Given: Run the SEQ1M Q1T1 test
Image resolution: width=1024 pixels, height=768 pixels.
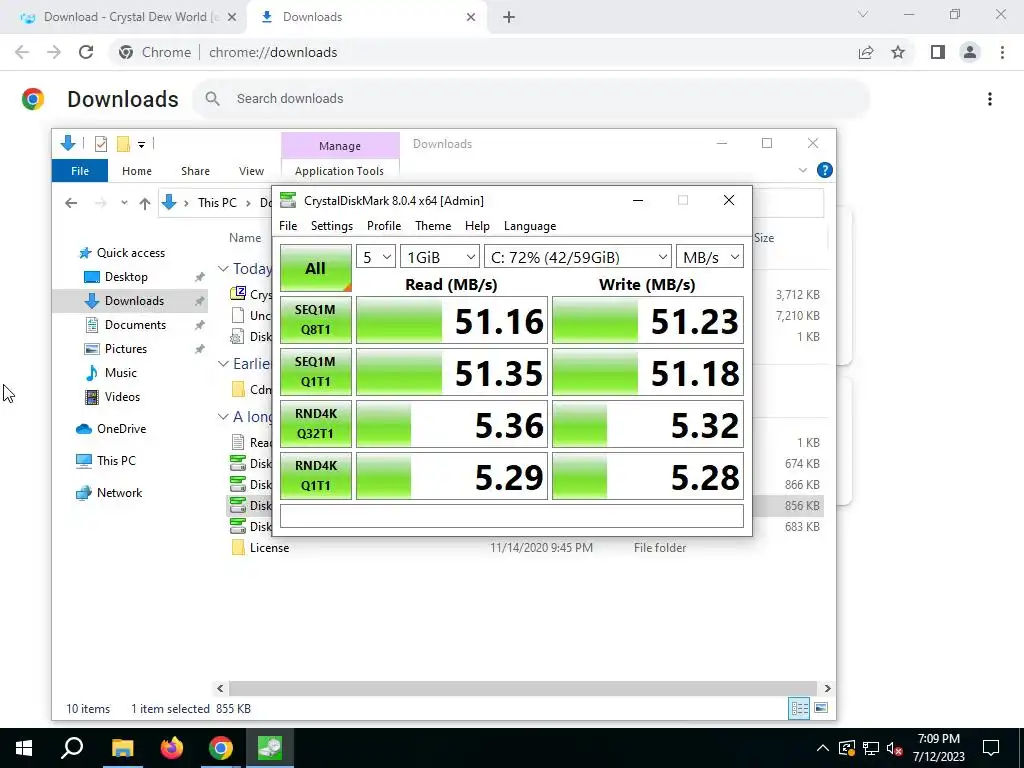Looking at the screenshot, I should (x=315, y=372).
